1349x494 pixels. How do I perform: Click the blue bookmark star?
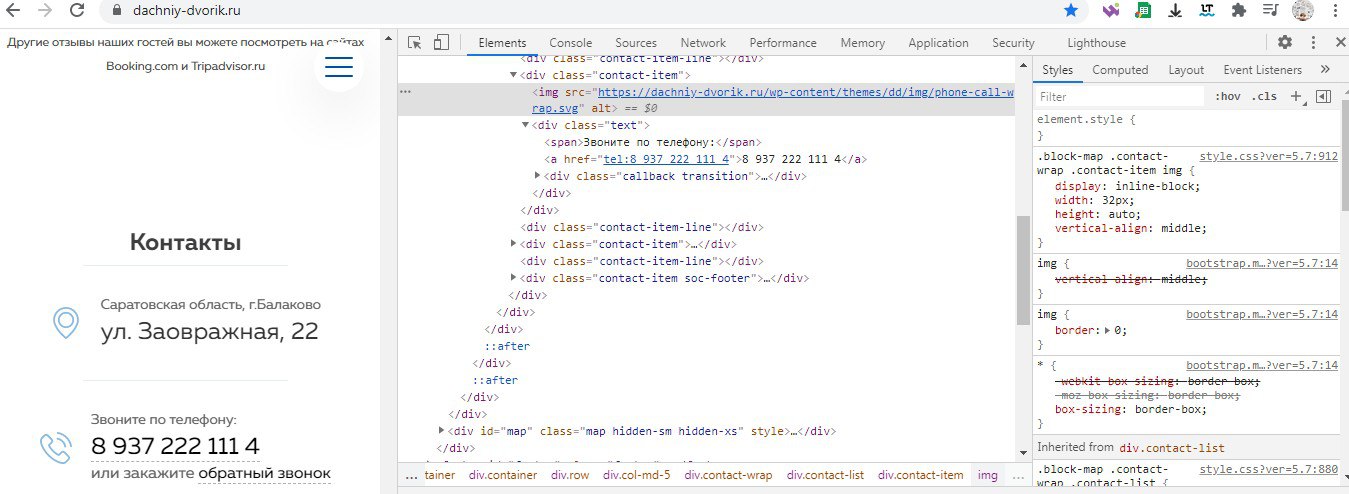1071,11
